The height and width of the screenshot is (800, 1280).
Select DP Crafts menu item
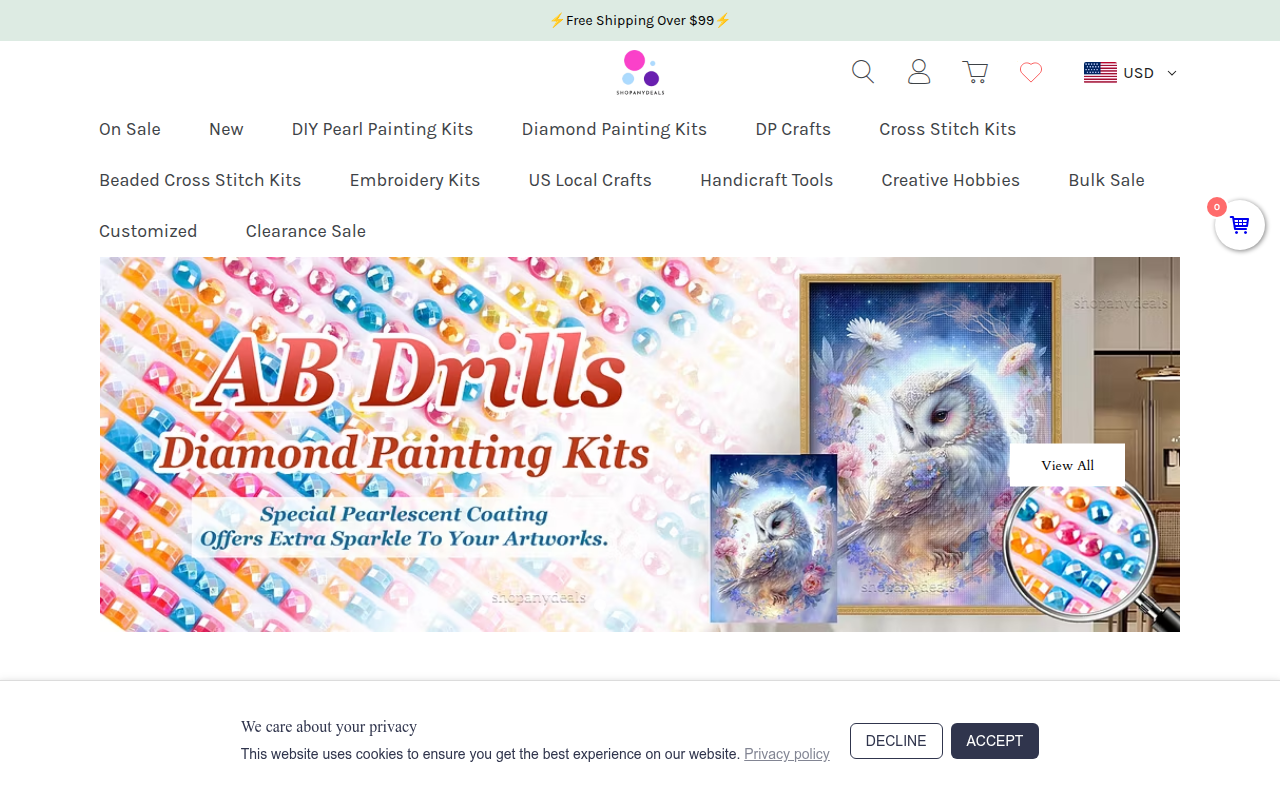point(793,129)
